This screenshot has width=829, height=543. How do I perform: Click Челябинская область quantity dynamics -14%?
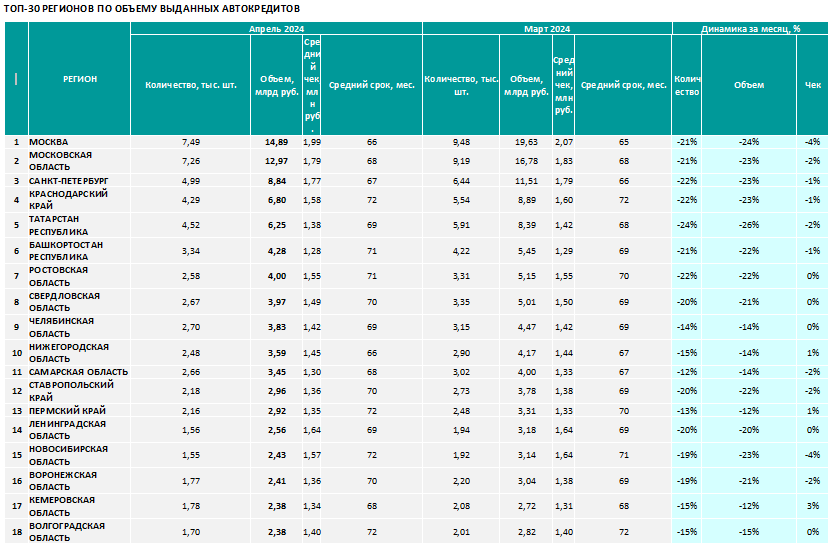pos(686,327)
